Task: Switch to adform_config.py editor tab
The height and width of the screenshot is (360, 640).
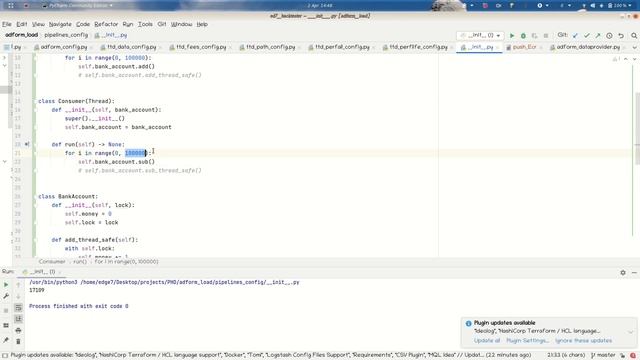Action: [x=64, y=47]
